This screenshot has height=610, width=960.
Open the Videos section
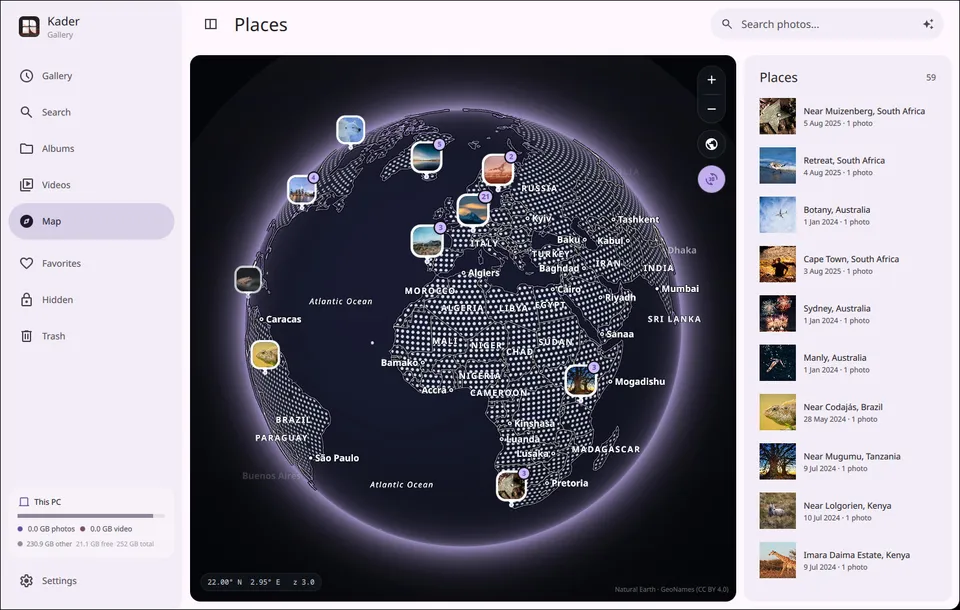91,184
